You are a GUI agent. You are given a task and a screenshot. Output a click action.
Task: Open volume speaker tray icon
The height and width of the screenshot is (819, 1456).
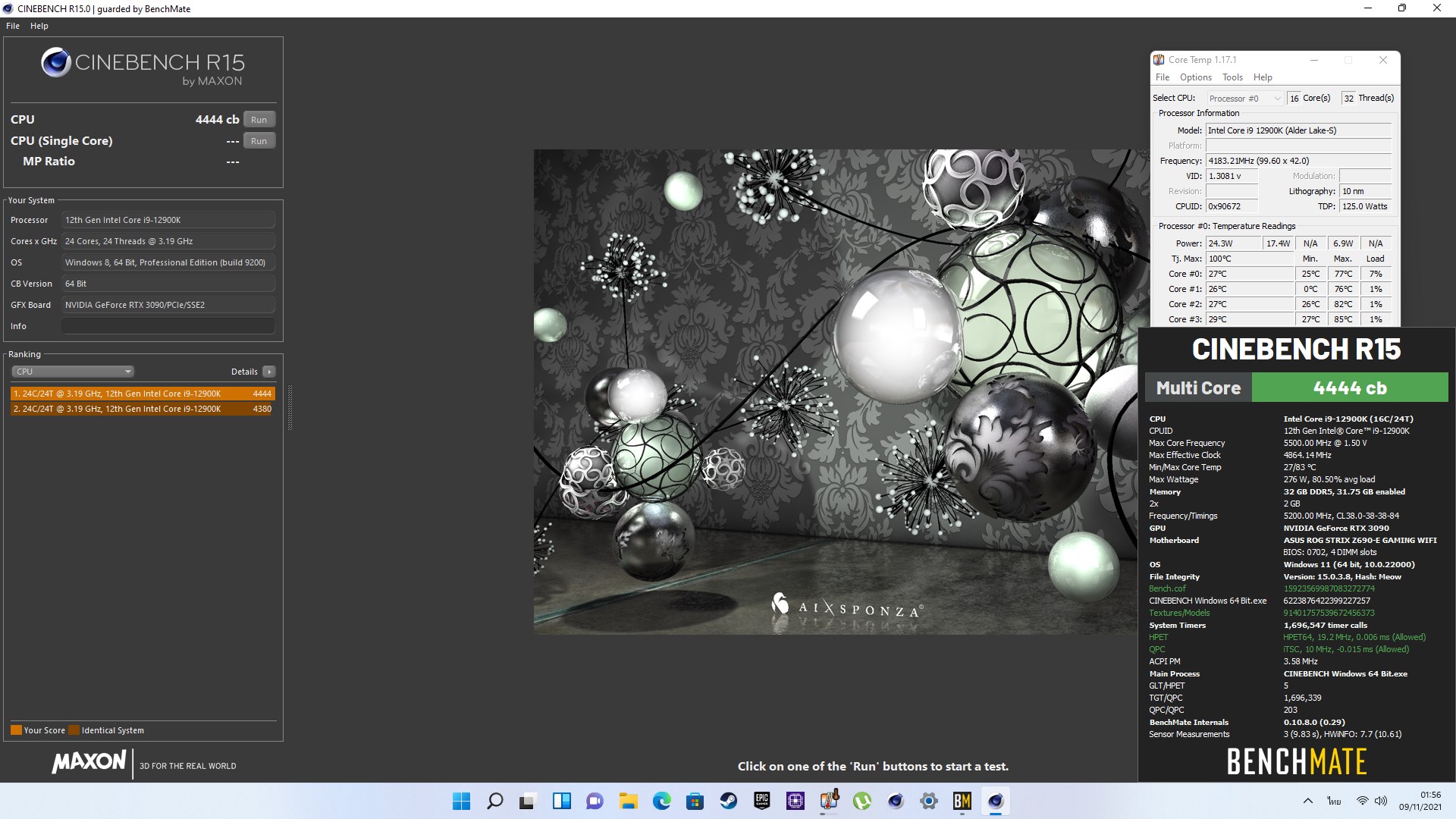(x=1381, y=801)
